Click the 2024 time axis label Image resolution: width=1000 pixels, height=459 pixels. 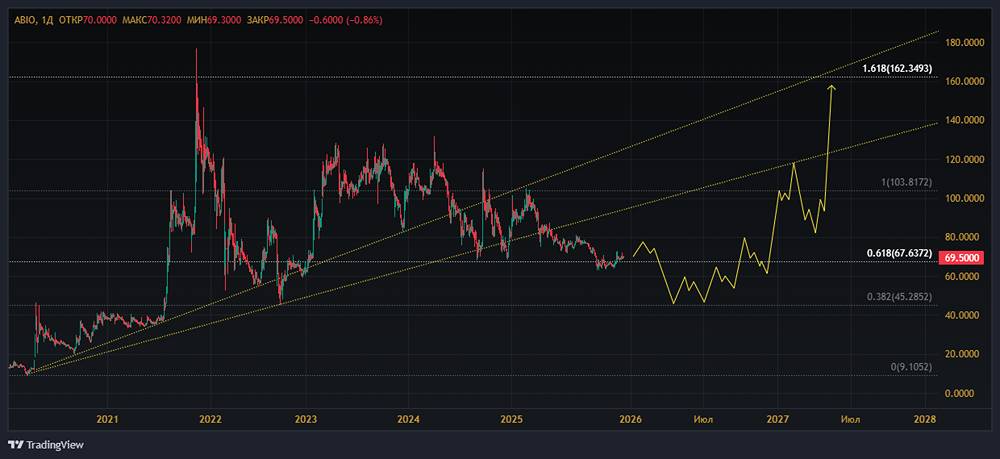408,419
